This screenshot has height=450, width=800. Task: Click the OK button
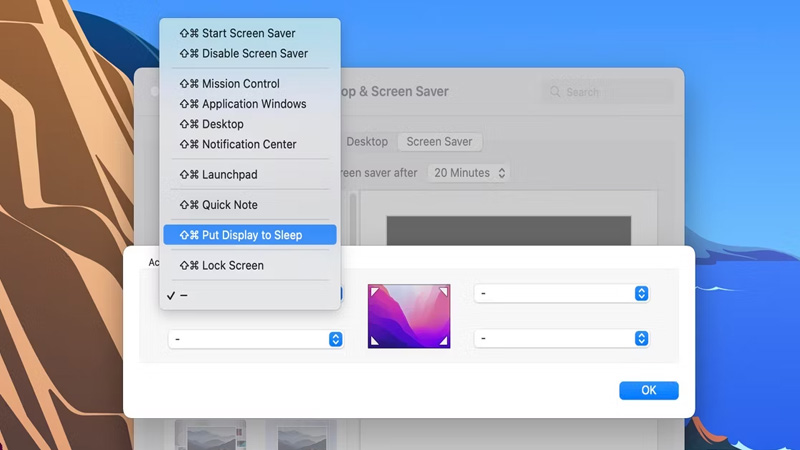click(648, 390)
